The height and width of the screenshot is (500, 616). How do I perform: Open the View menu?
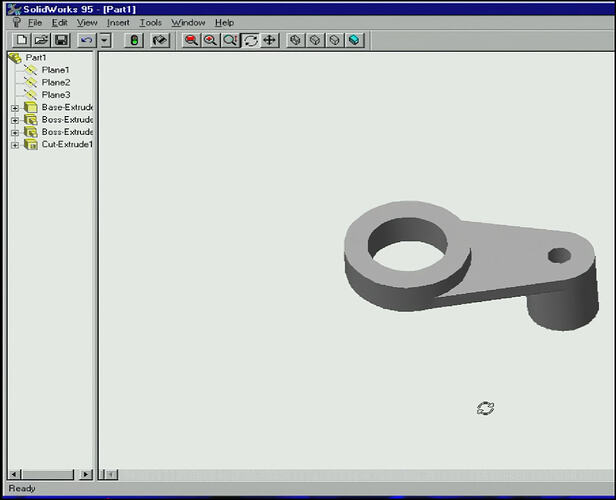coord(87,23)
